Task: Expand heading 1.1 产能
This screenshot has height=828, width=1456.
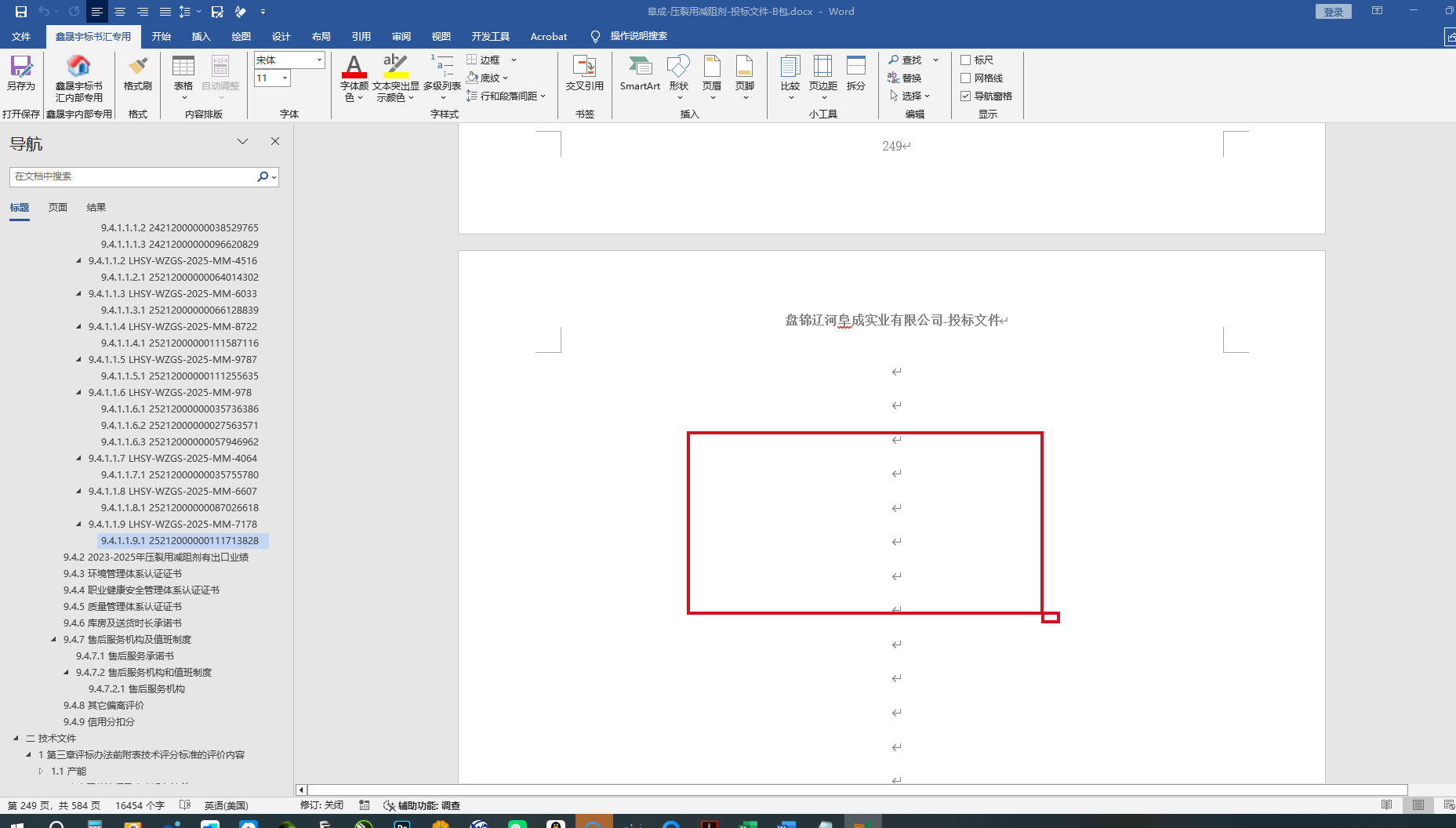Action: pyautogui.click(x=41, y=771)
